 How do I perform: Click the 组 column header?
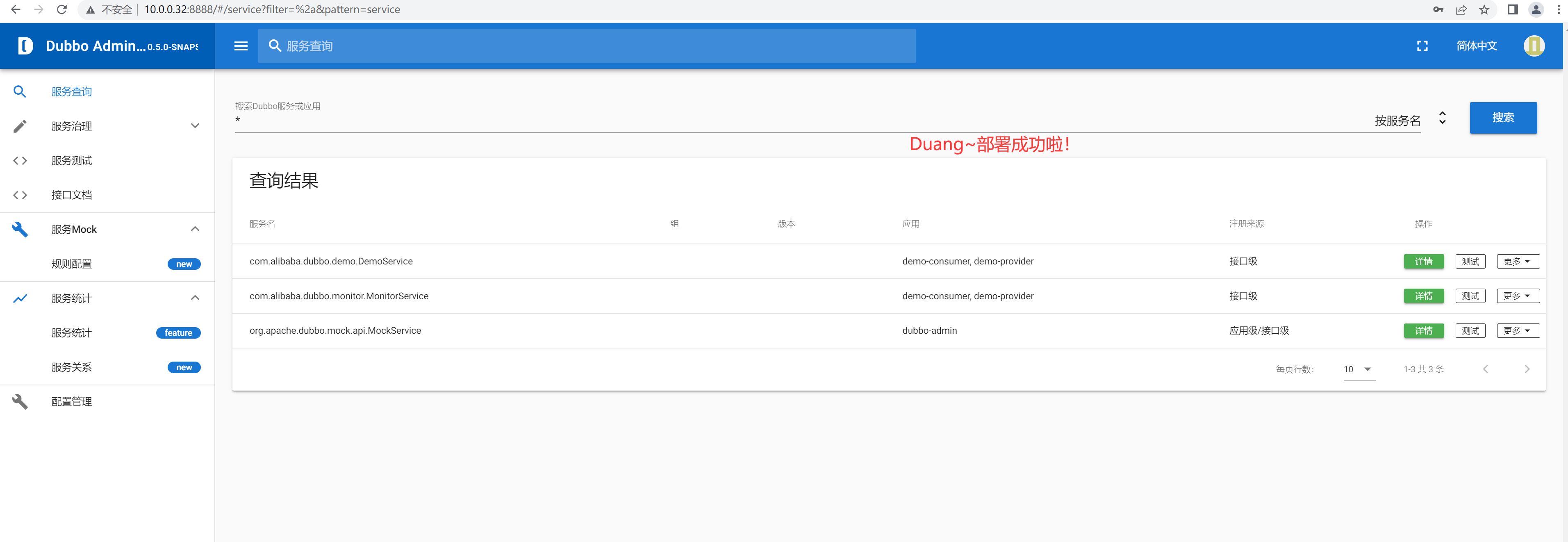click(x=674, y=223)
